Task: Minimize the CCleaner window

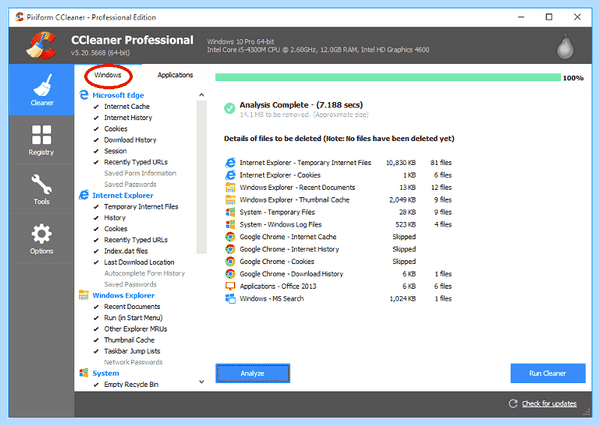Action: pyautogui.click(x=521, y=17)
